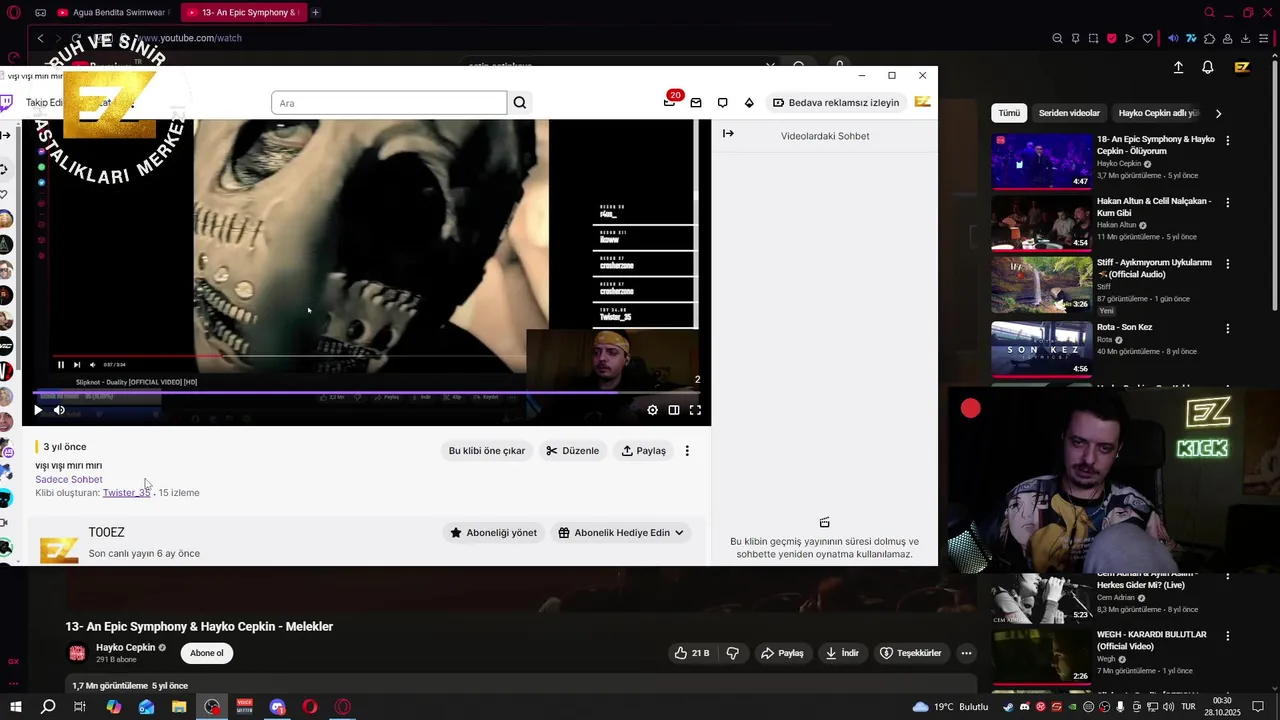Switch to '13- An Epic Symphony' browser tab
The image size is (1280, 720).
(x=244, y=12)
